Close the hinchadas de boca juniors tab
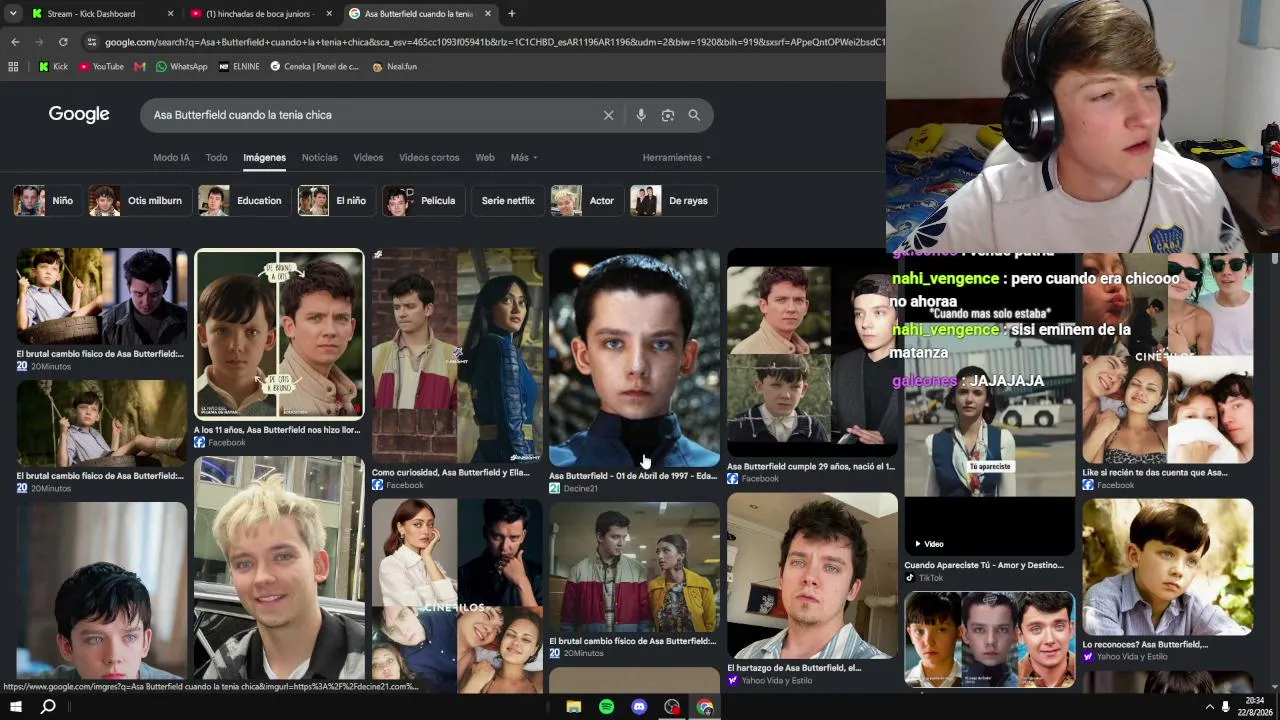The height and width of the screenshot is (720, 1280). [329, 14]
